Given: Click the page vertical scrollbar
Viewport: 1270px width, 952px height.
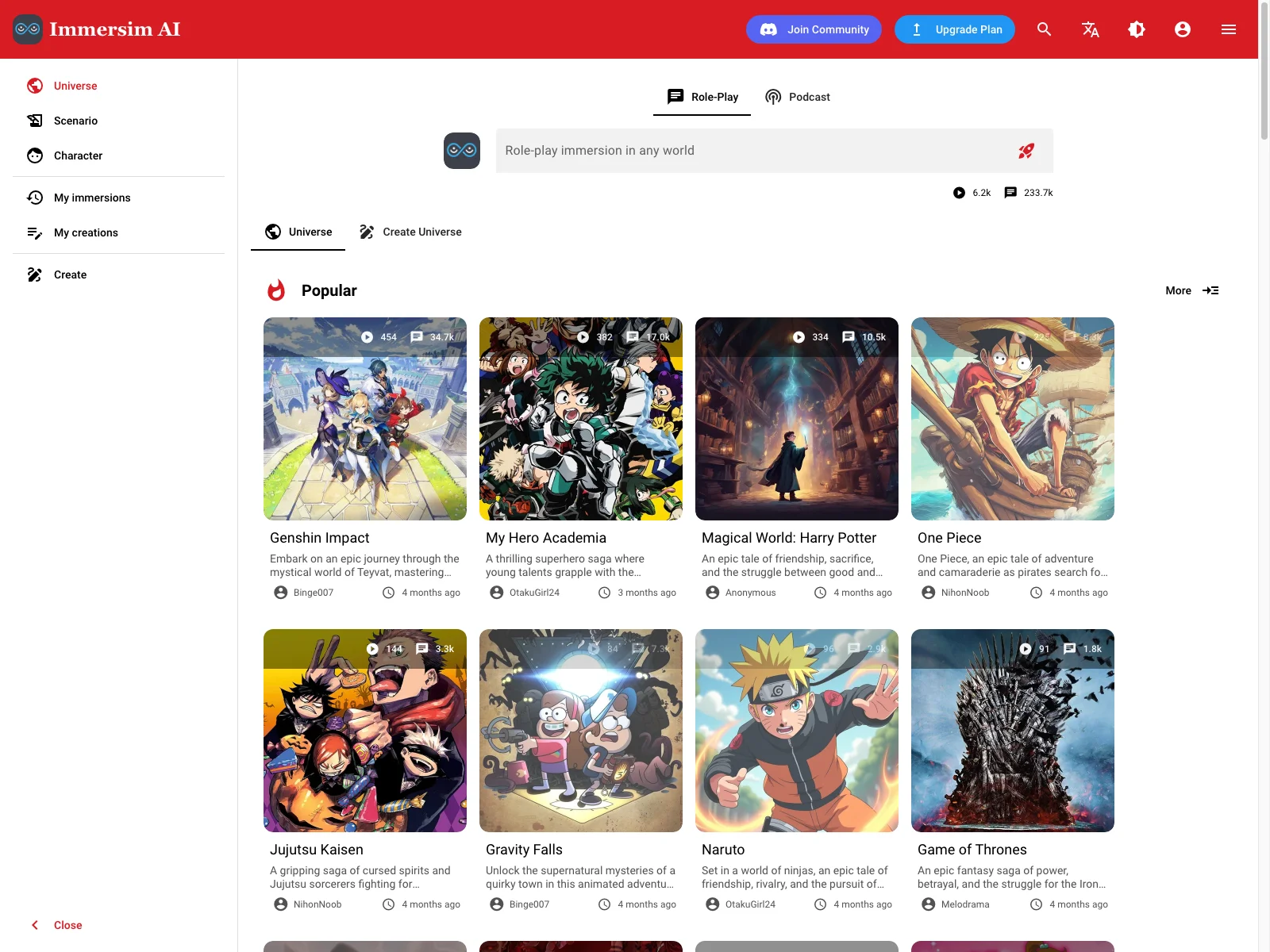Looking at the screenshot, I should click(x=1264, y=71).
